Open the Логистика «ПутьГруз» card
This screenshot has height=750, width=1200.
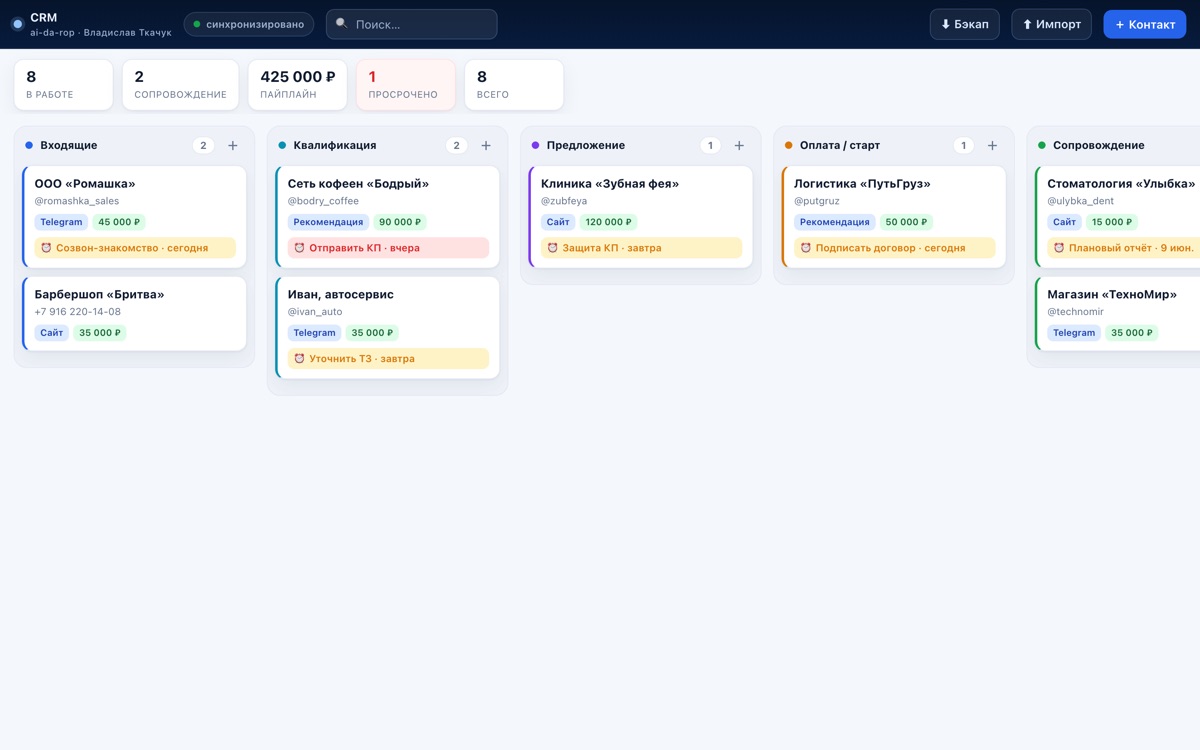(893, 217)
